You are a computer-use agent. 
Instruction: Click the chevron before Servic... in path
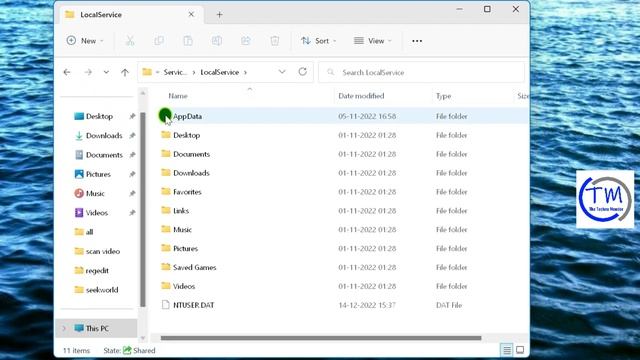(158, 72)
